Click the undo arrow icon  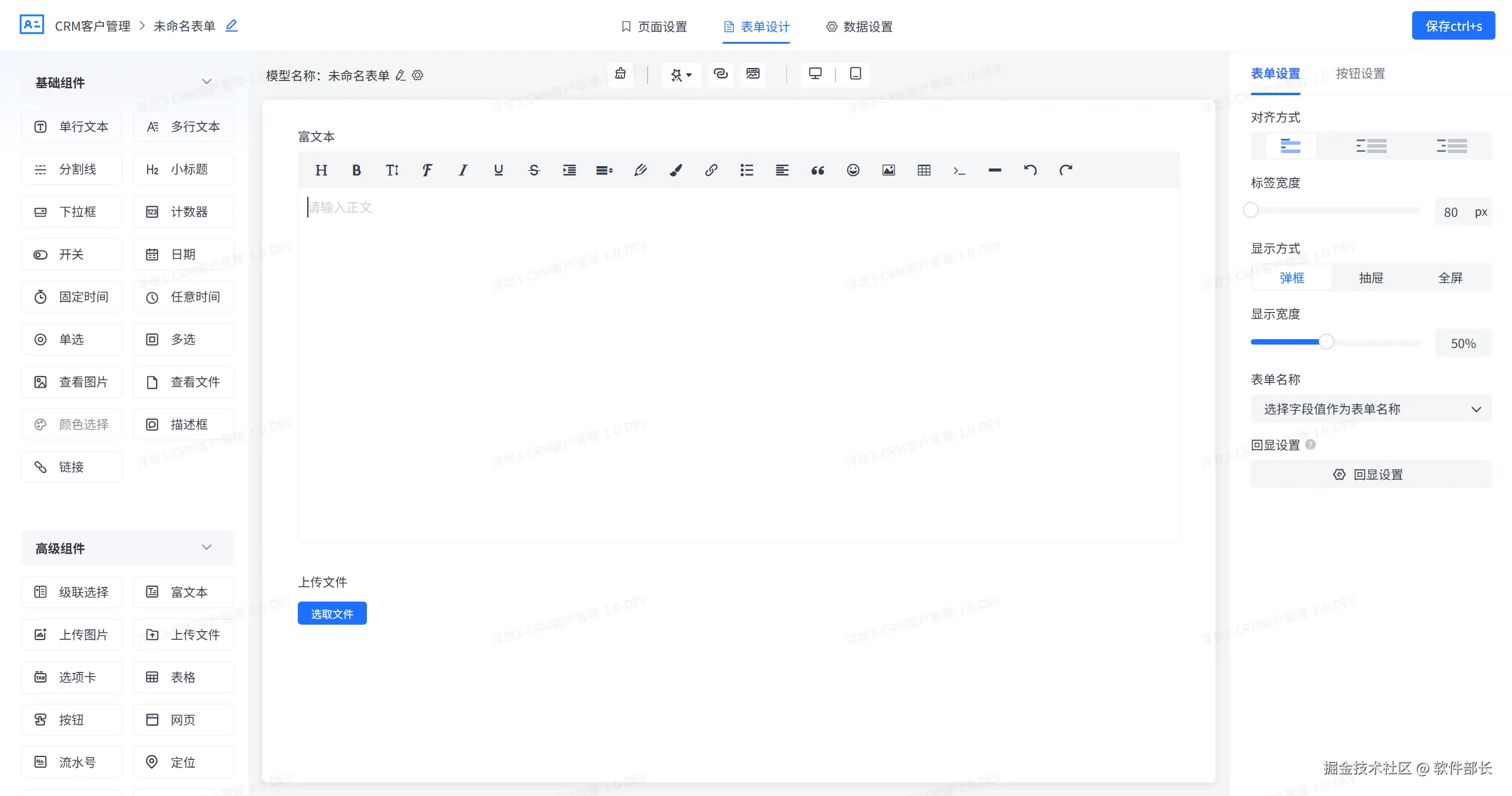[x=1030, y=170]
